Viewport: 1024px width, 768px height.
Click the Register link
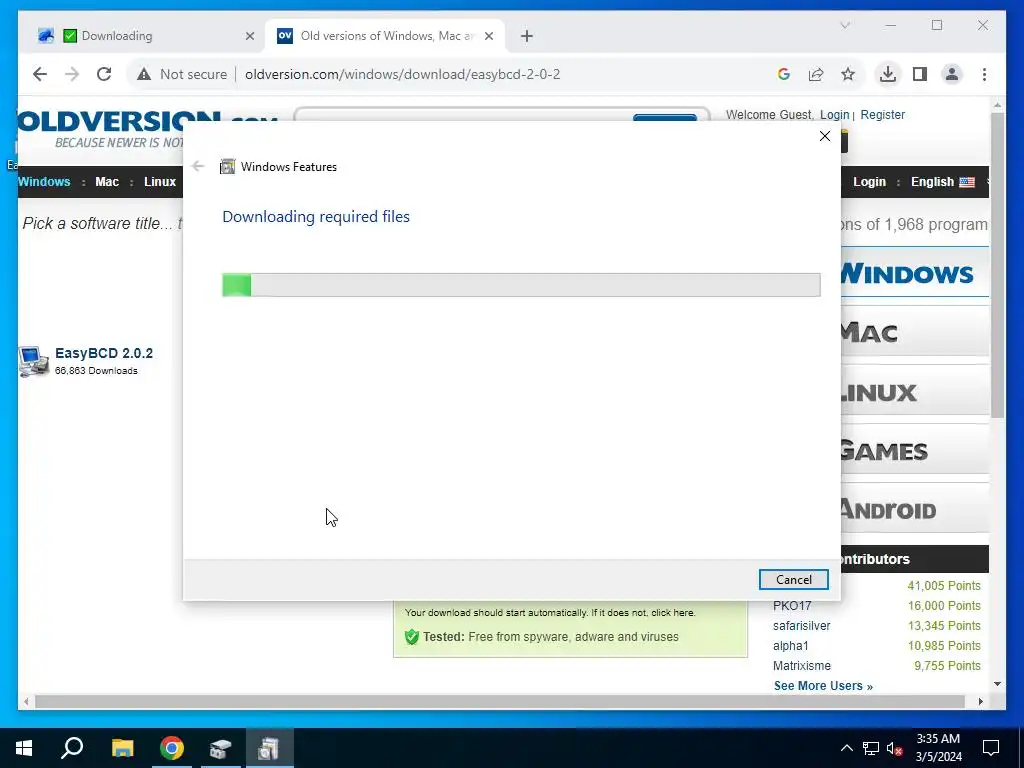click(882, 115)
